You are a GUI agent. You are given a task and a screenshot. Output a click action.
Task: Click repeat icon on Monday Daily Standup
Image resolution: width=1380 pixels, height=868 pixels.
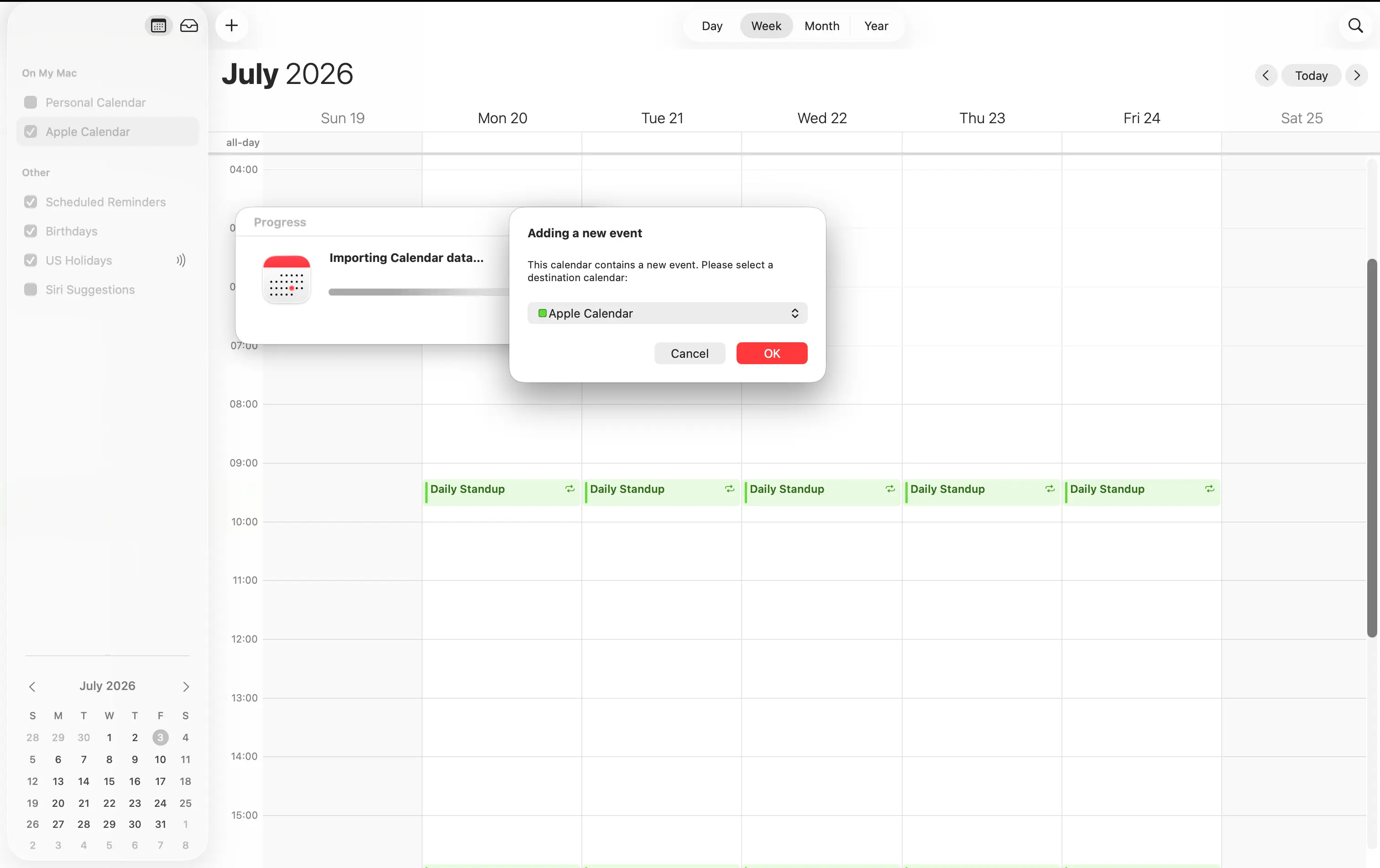click(x=570, y=489)
